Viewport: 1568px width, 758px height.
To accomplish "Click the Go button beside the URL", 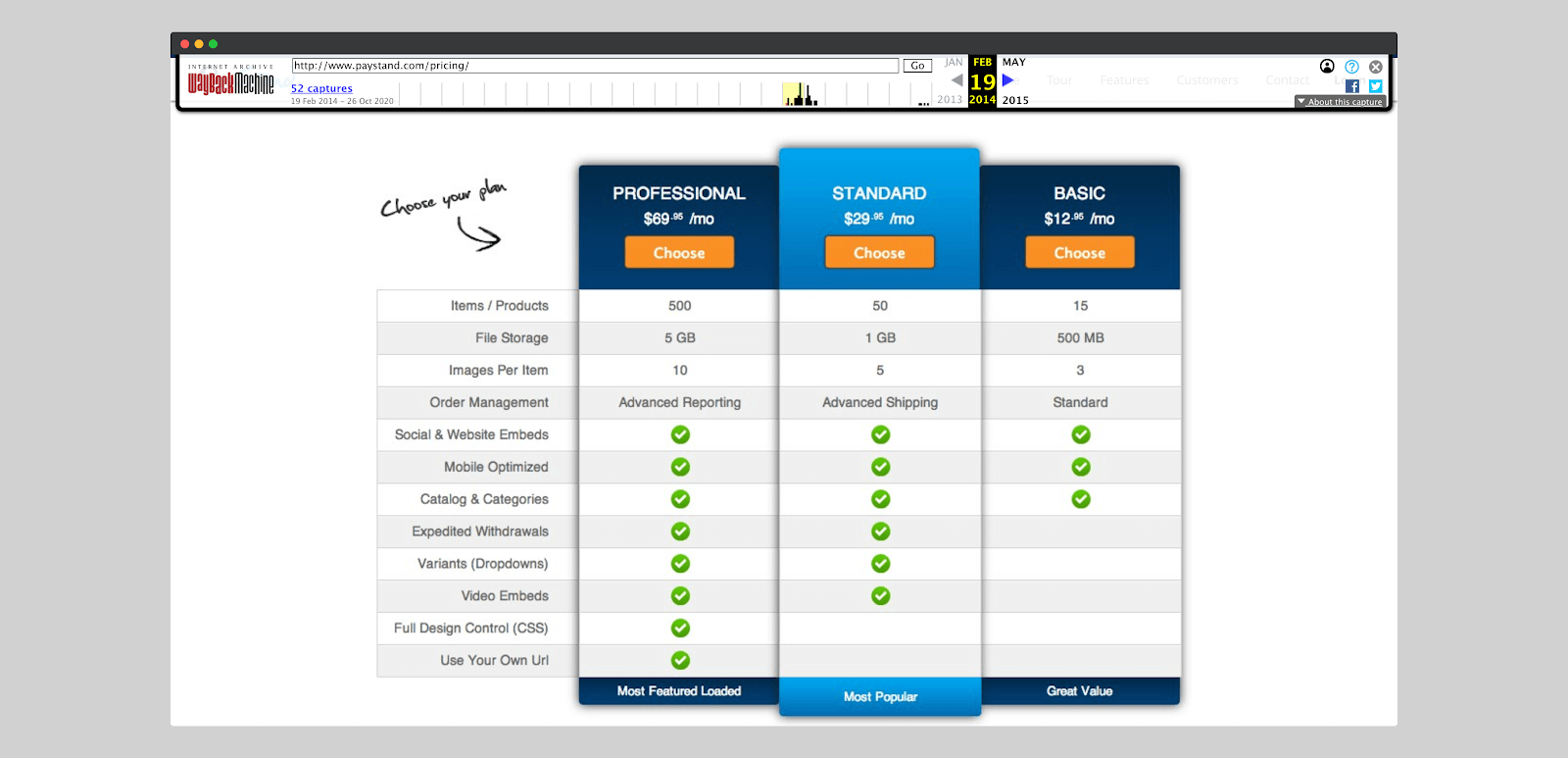I will click(917, 66).
